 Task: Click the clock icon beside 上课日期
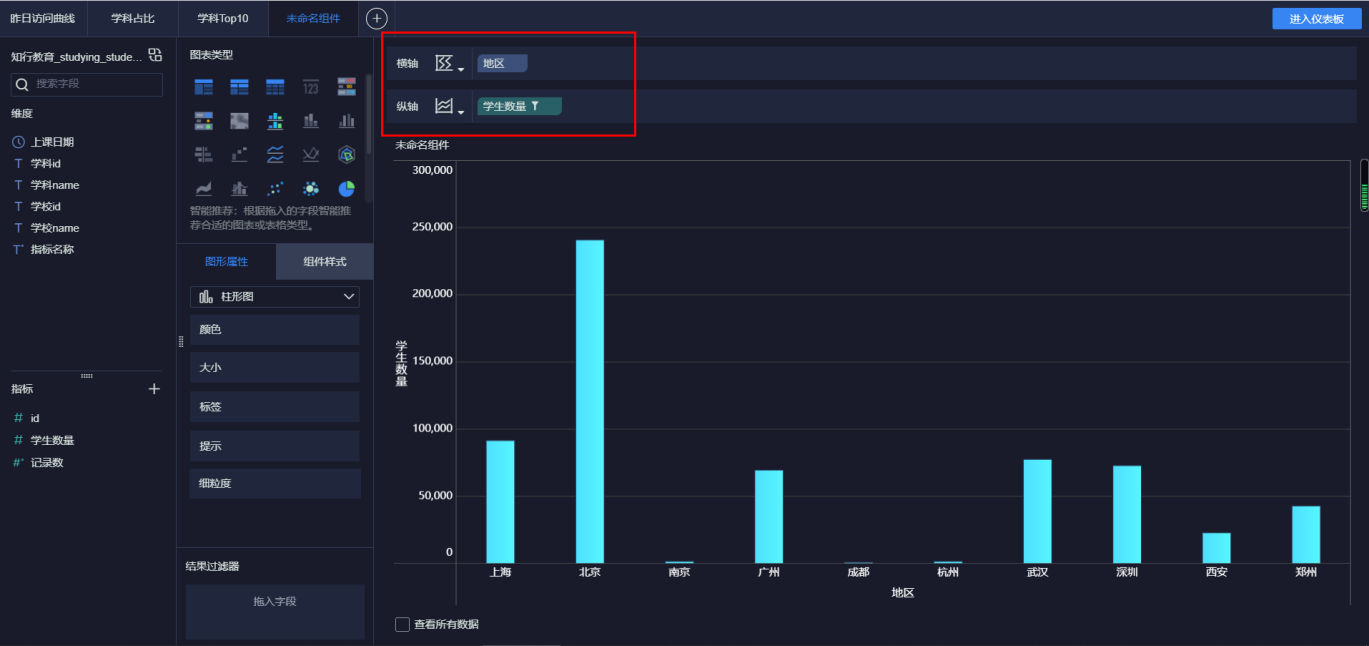(x=18, y=142)
